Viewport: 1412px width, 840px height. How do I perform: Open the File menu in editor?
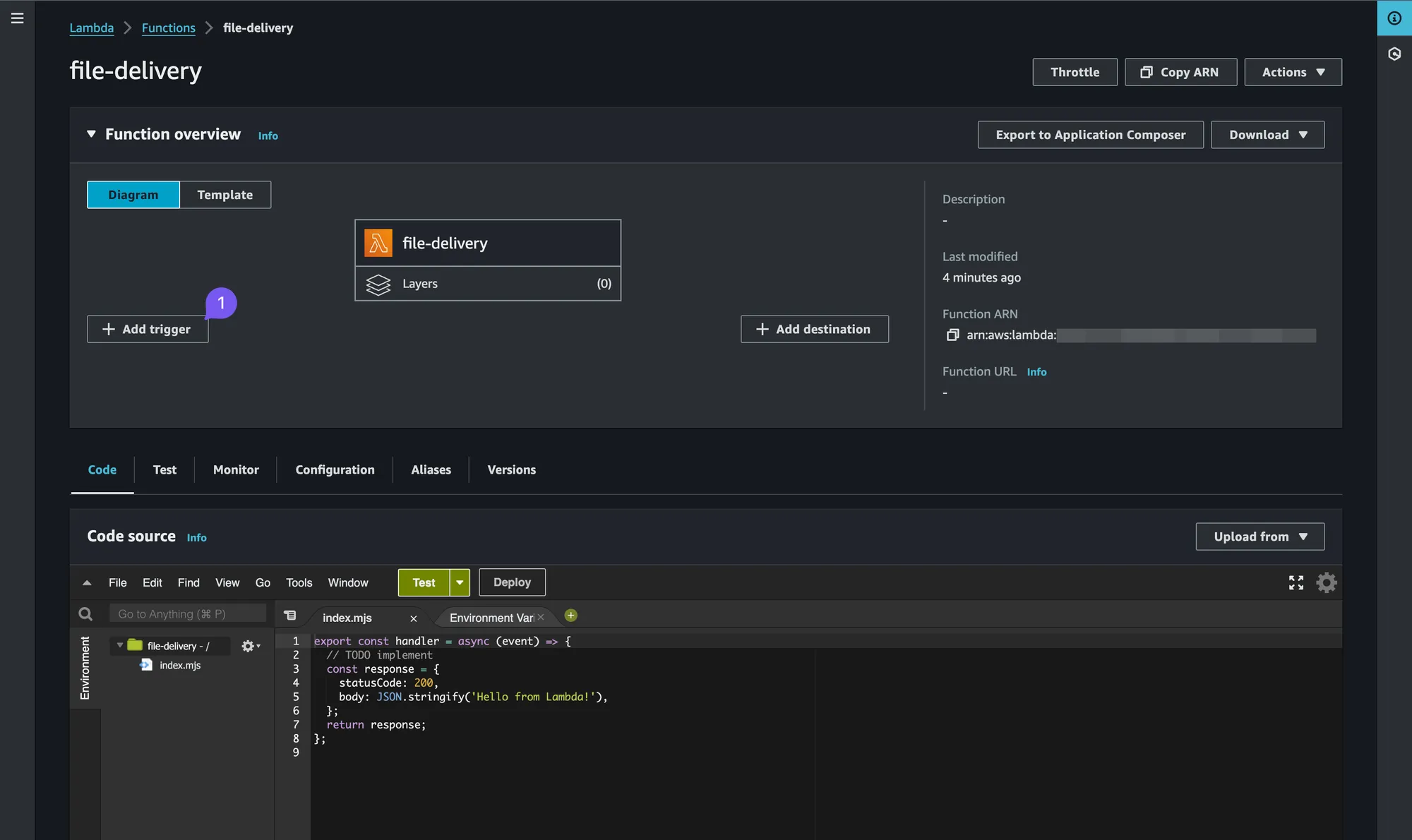tap(118, 583)
